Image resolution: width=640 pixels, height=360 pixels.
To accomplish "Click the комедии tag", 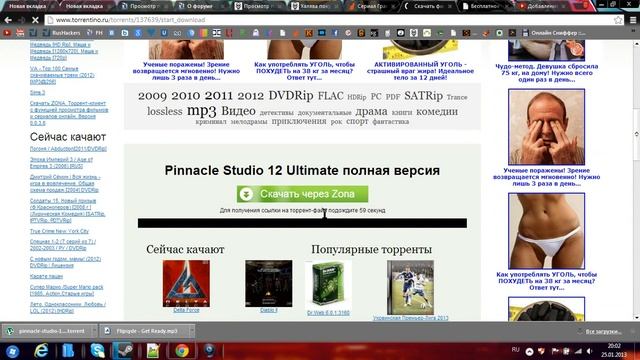I will 437,111.
